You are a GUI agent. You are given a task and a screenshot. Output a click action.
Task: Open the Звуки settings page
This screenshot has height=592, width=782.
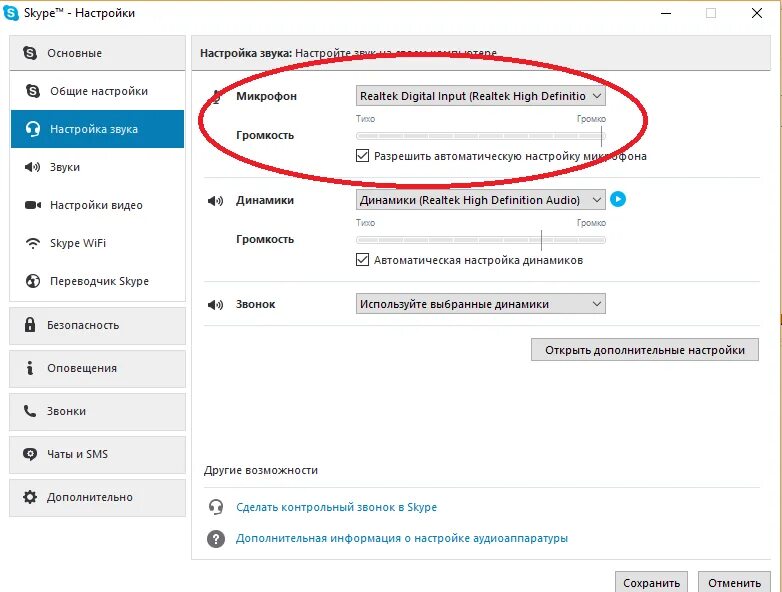click(x=97, y=167)
